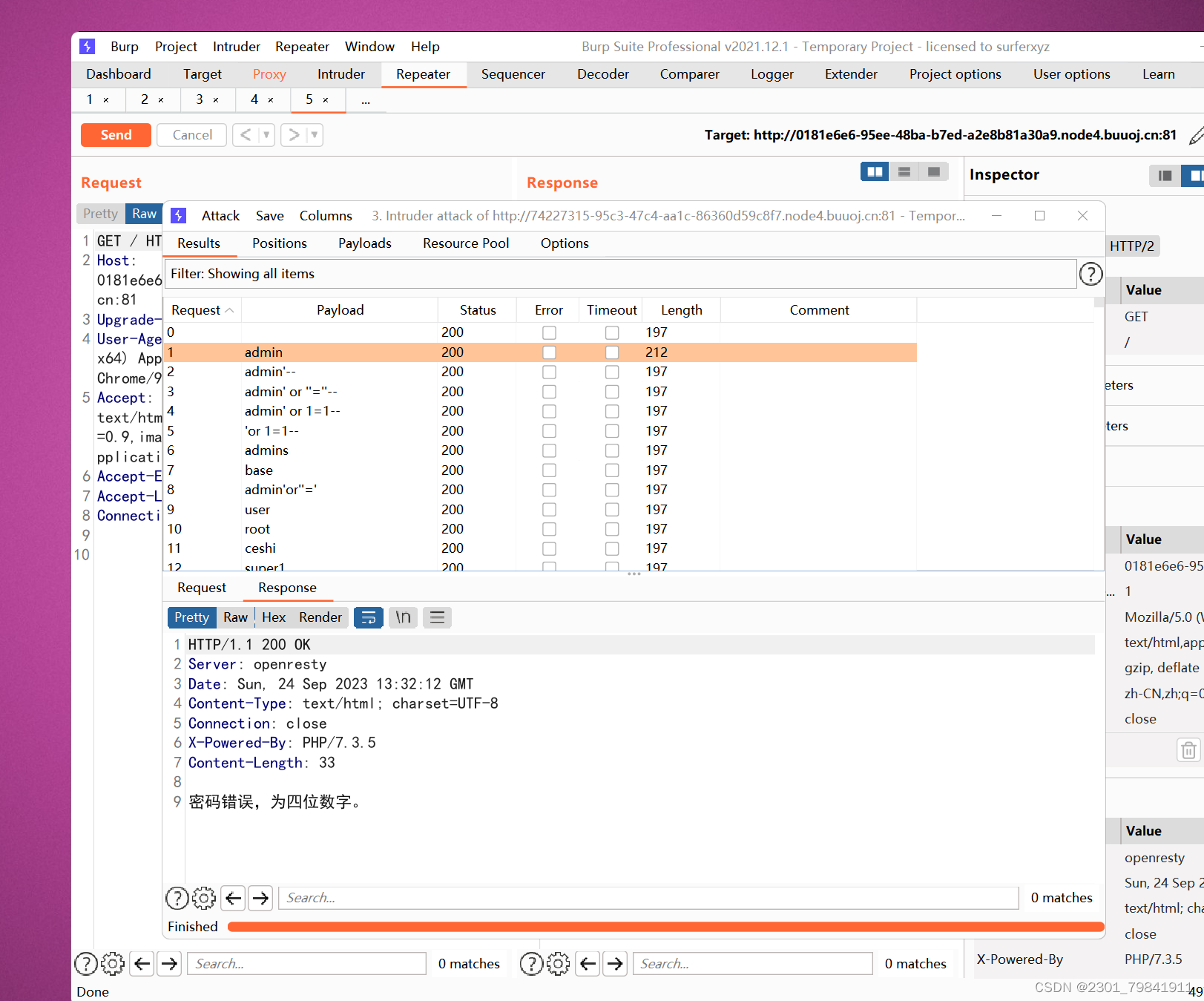Click the orange Finished progress bar
Image resolution: width=1204 pixels, height=1001 pixels.
click(x=664, y=926)
